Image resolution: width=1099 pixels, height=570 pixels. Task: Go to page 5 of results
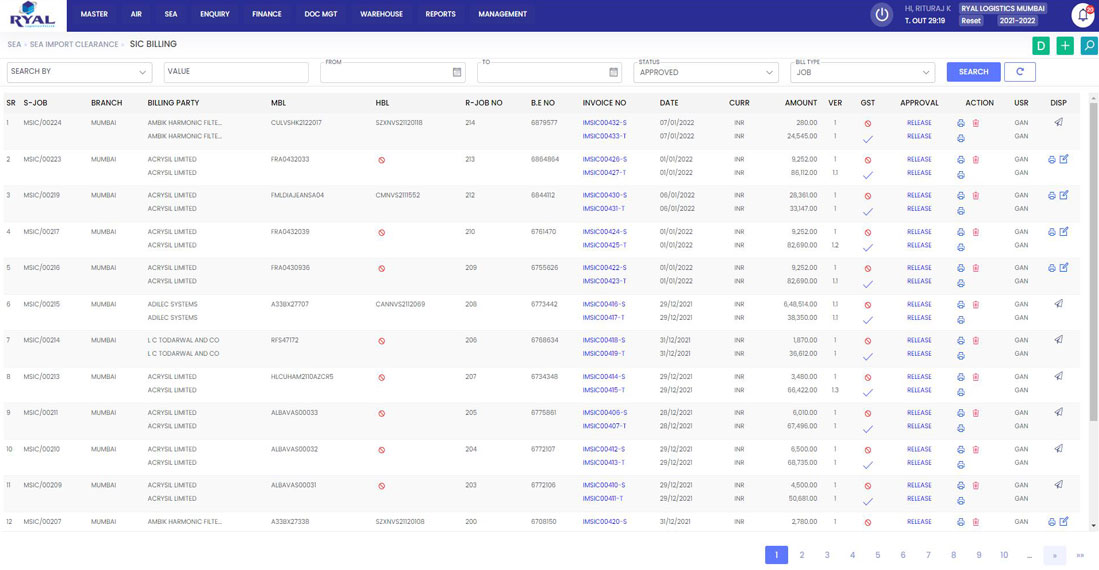tap(878, 555)
